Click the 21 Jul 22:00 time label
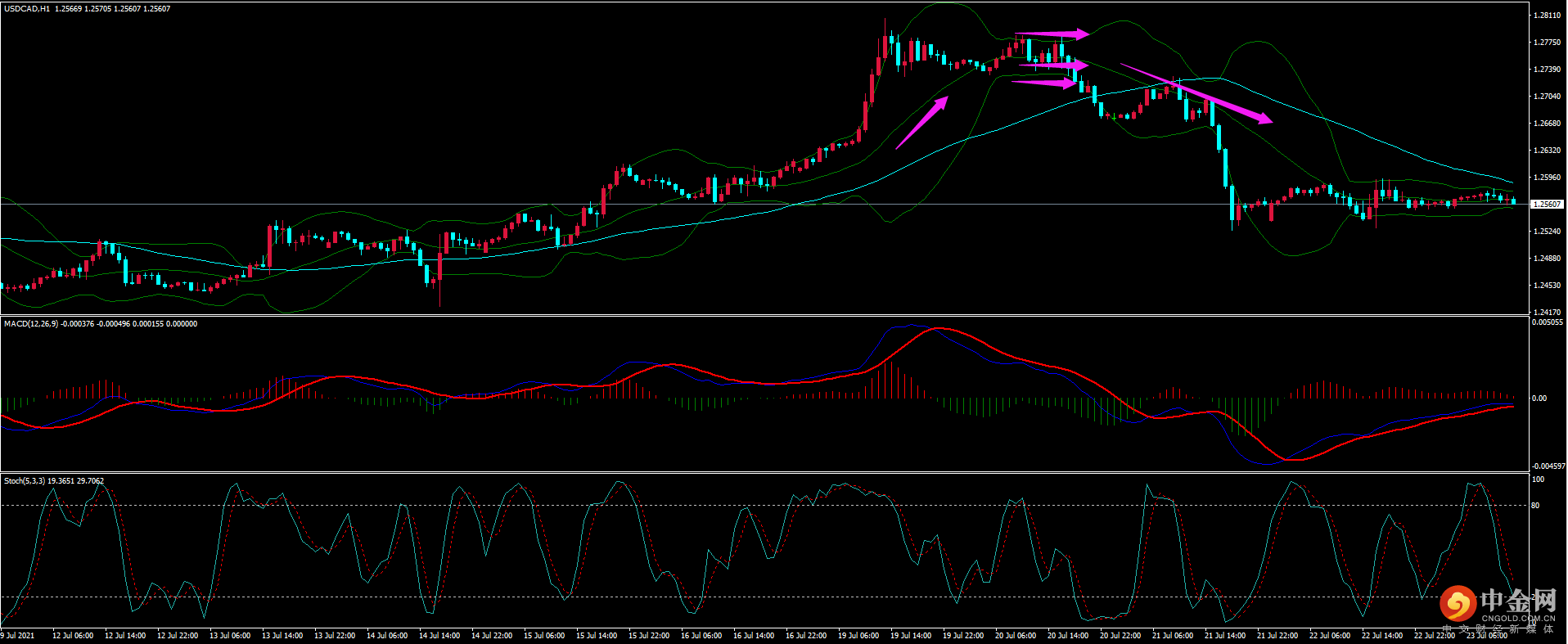 click(1277, 636)
